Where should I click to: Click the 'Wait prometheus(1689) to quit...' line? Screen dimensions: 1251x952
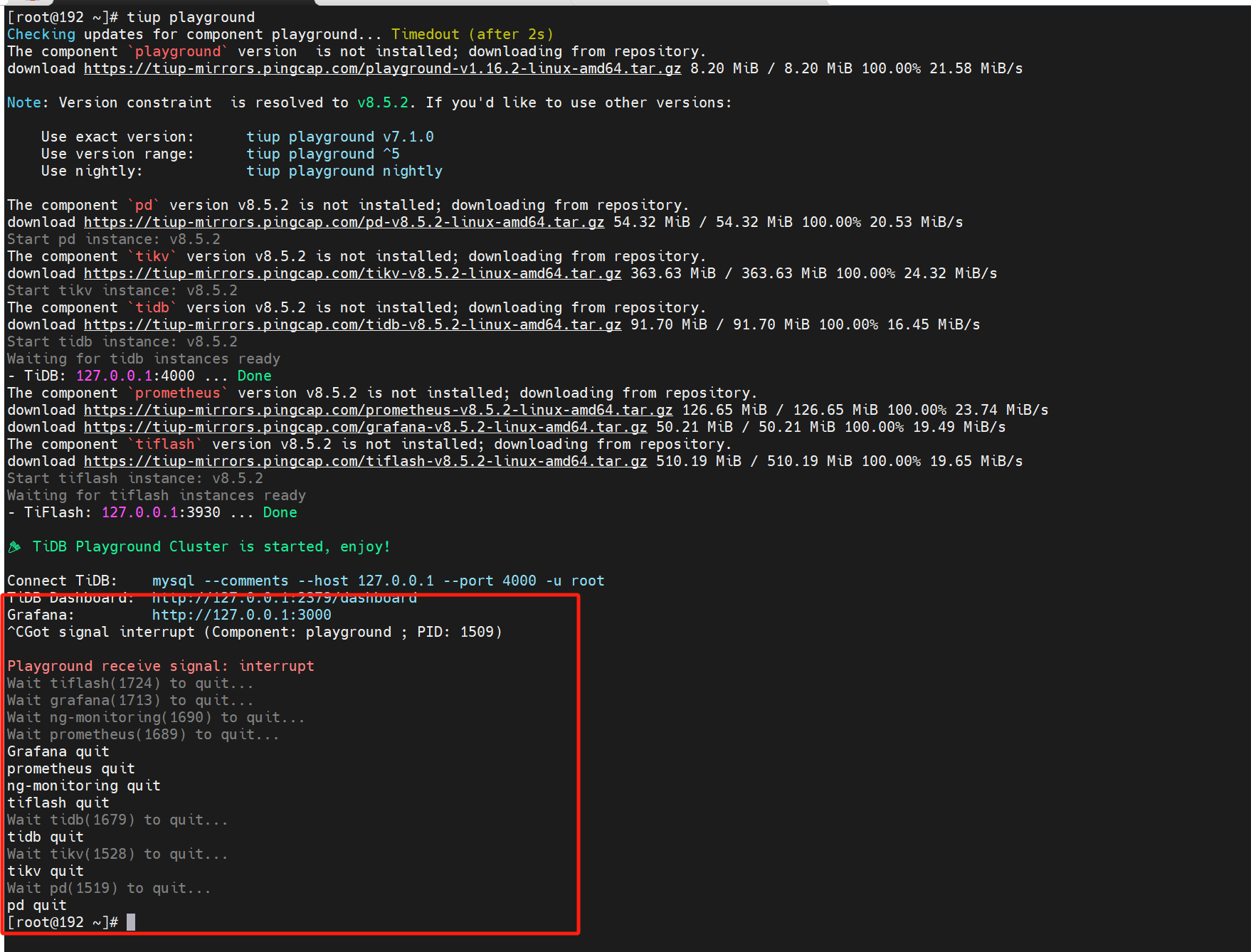pyautogui.click(x=143, y=734)
